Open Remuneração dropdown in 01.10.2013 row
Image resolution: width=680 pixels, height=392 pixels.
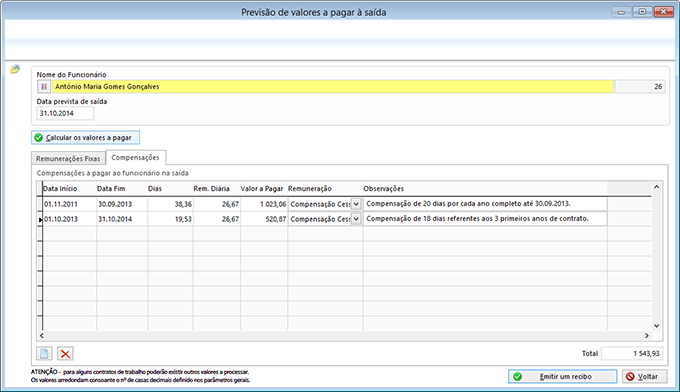356,219
